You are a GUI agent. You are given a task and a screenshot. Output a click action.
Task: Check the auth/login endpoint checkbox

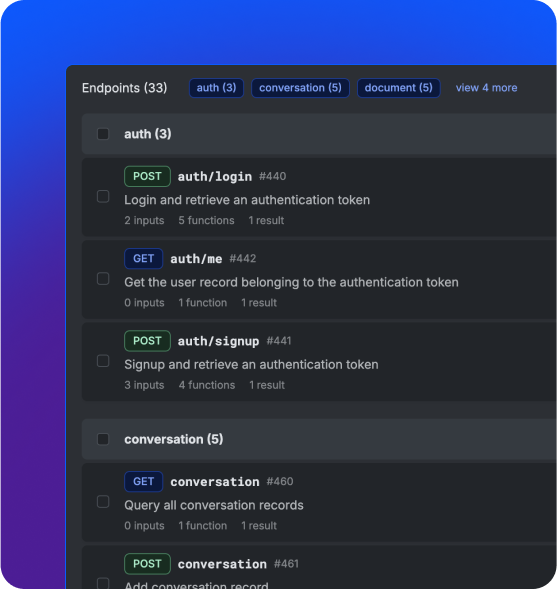click(103, 196)
